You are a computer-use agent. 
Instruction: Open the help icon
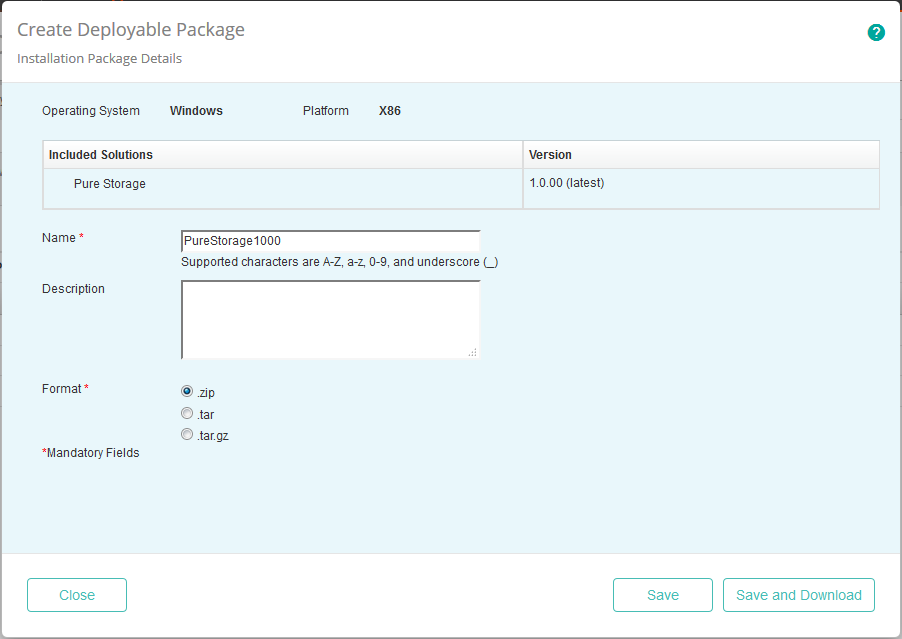876,32
